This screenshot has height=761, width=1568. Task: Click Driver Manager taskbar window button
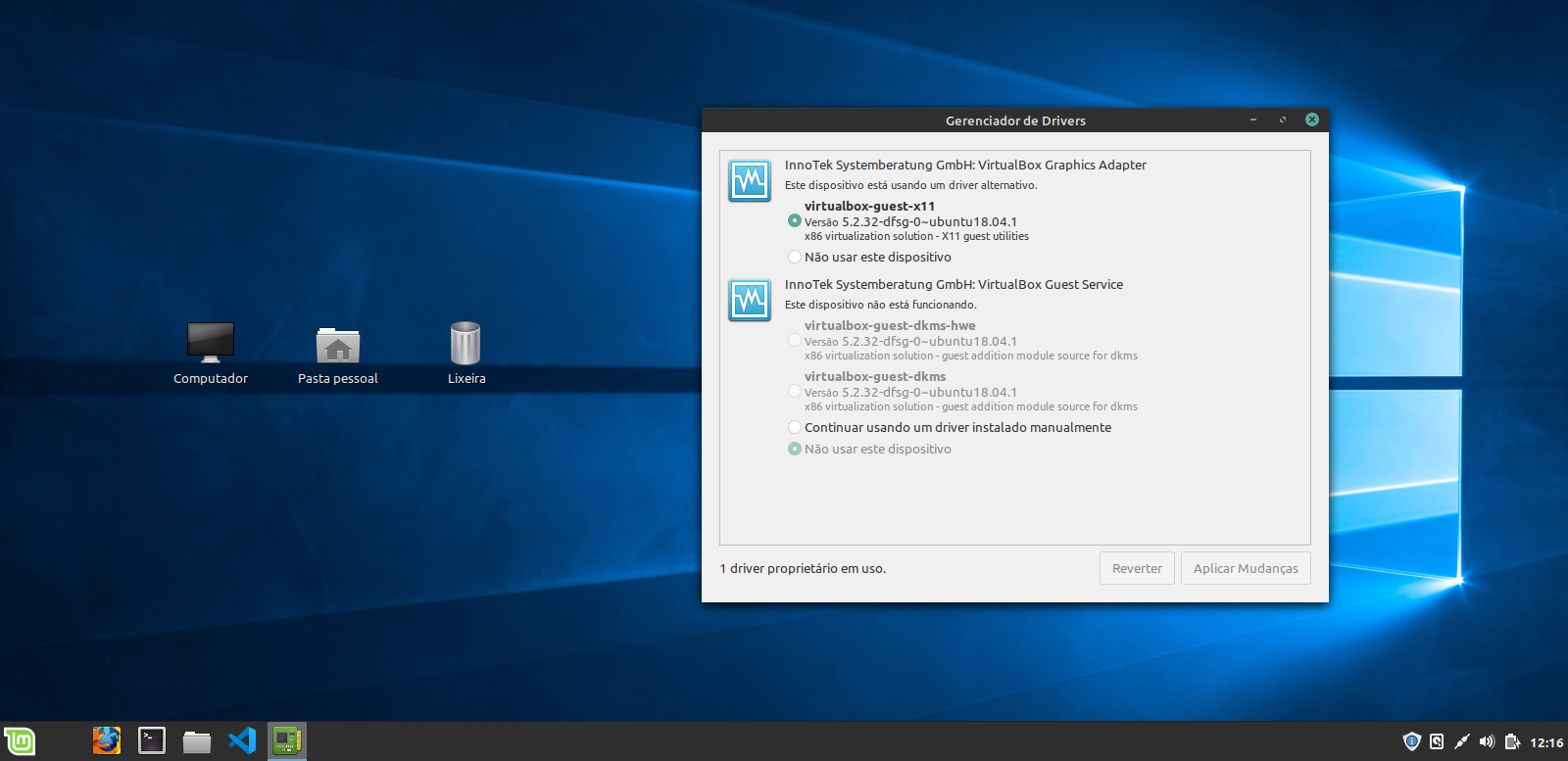pos(287,740)
